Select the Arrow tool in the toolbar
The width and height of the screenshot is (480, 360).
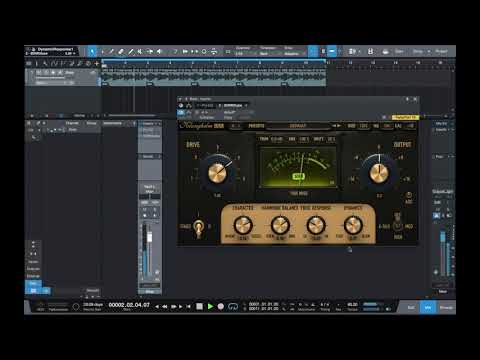coord(92,51)
